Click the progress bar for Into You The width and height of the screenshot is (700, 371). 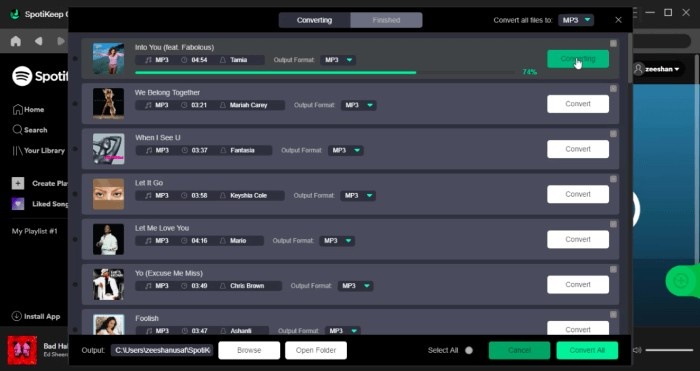[325, 72]
